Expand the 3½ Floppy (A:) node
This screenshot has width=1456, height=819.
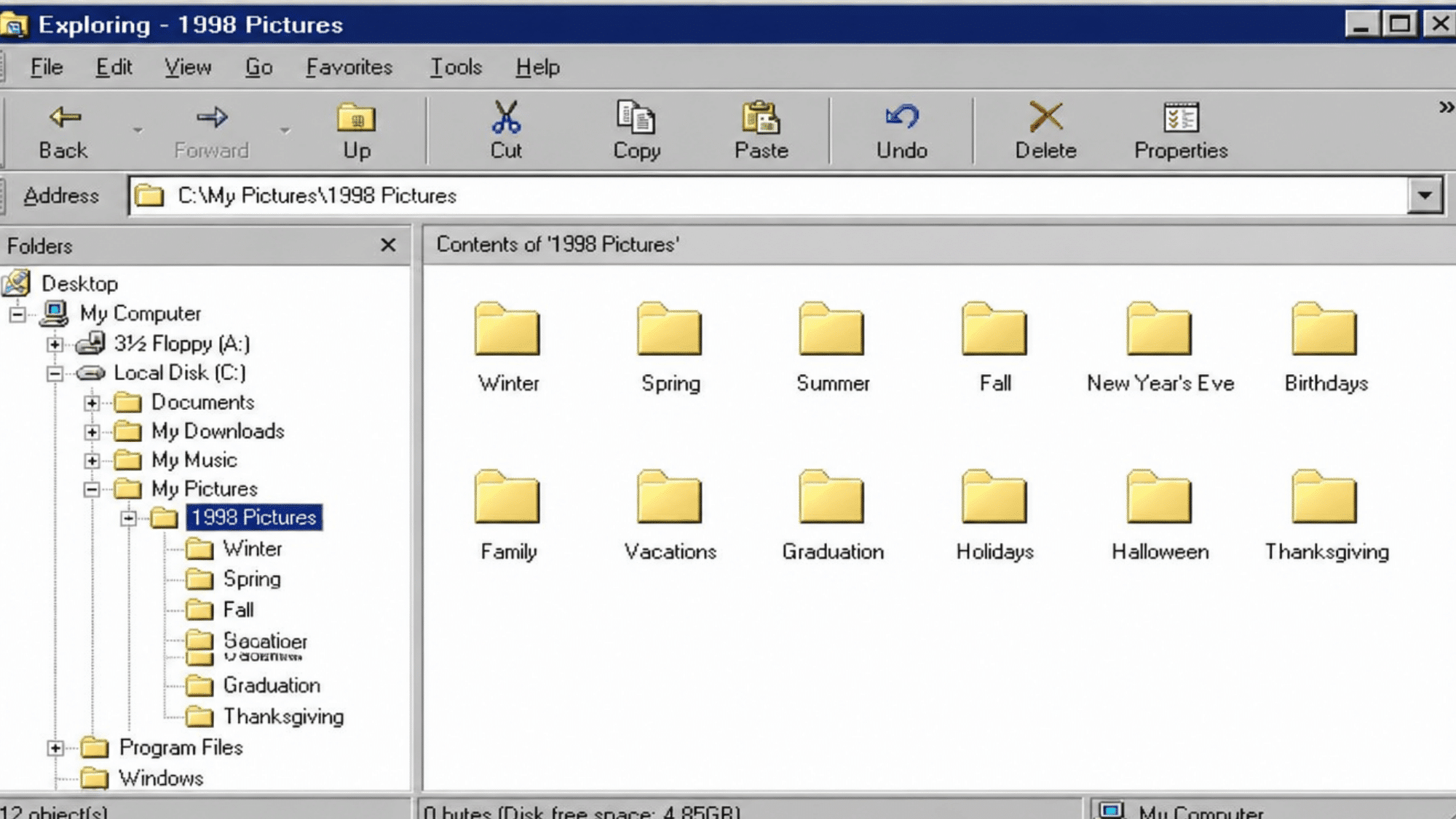pyautogui.click(x=55, y=344)
